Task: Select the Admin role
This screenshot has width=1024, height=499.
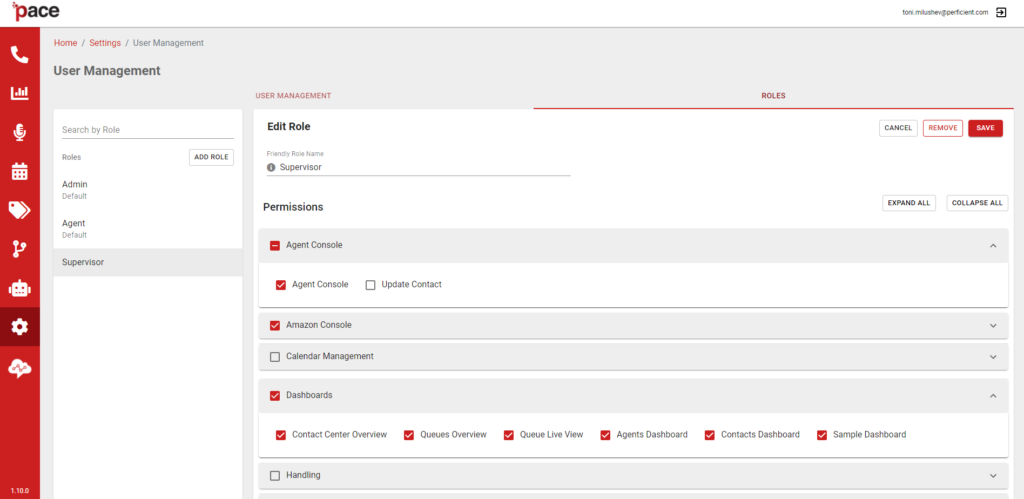Action: [x=148, y=190]
